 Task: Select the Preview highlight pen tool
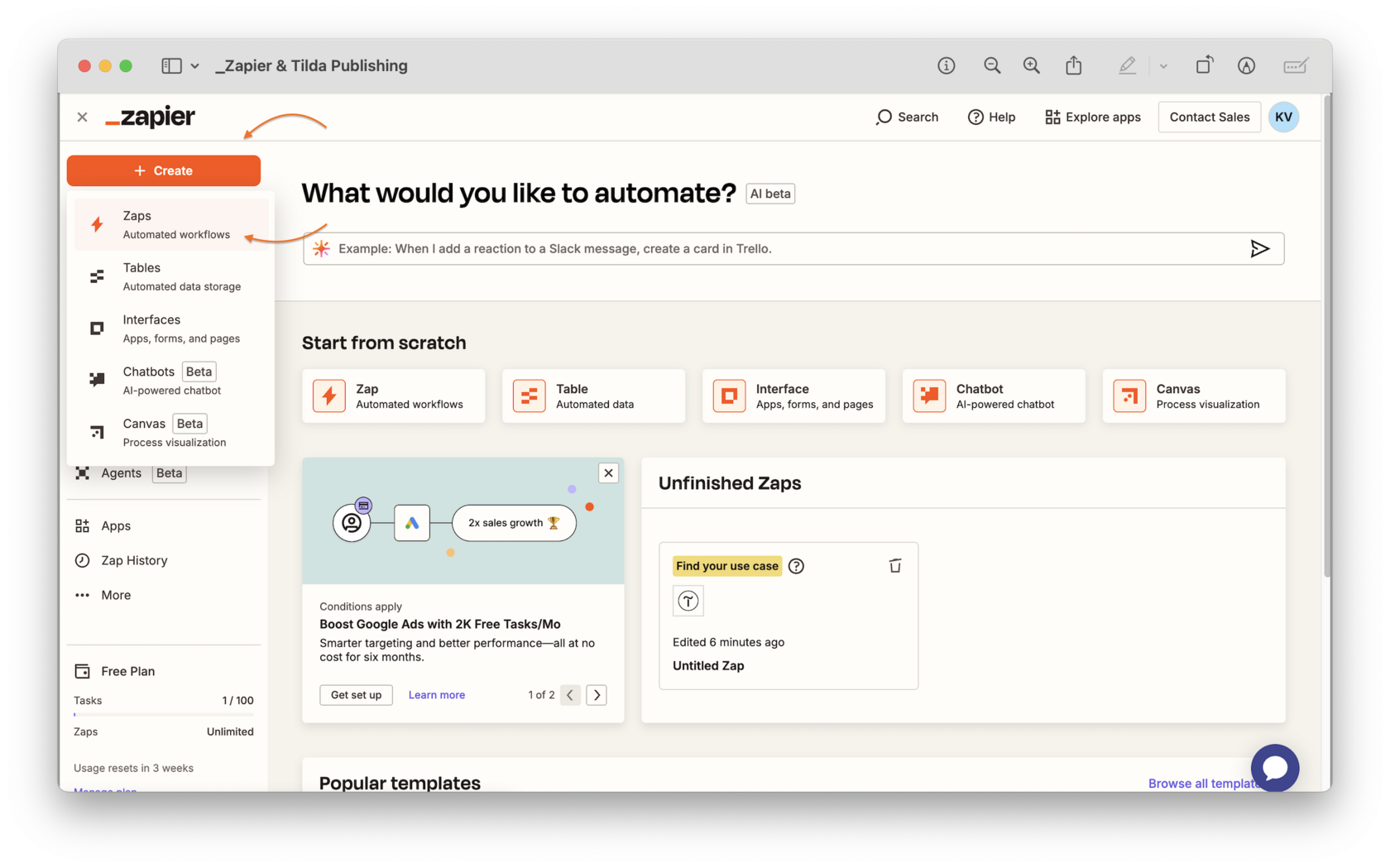pos(1127,65)
